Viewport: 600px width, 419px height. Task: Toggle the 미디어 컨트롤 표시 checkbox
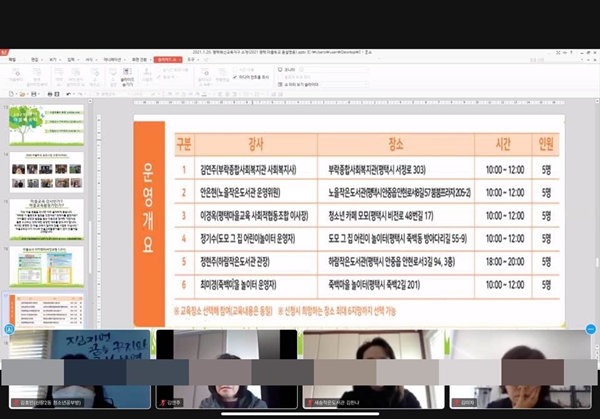237,76
